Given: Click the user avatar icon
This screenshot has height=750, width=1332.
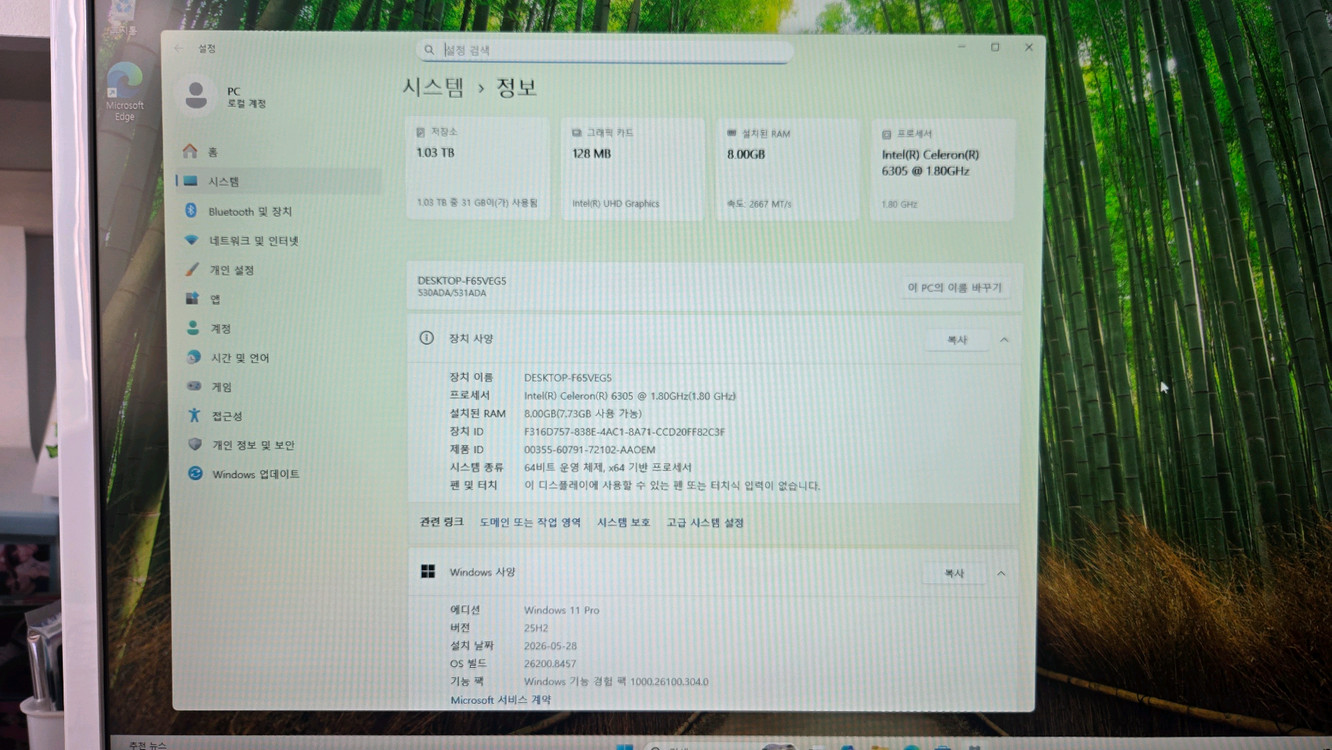Looking at the screenshot, I should point(196,96).
